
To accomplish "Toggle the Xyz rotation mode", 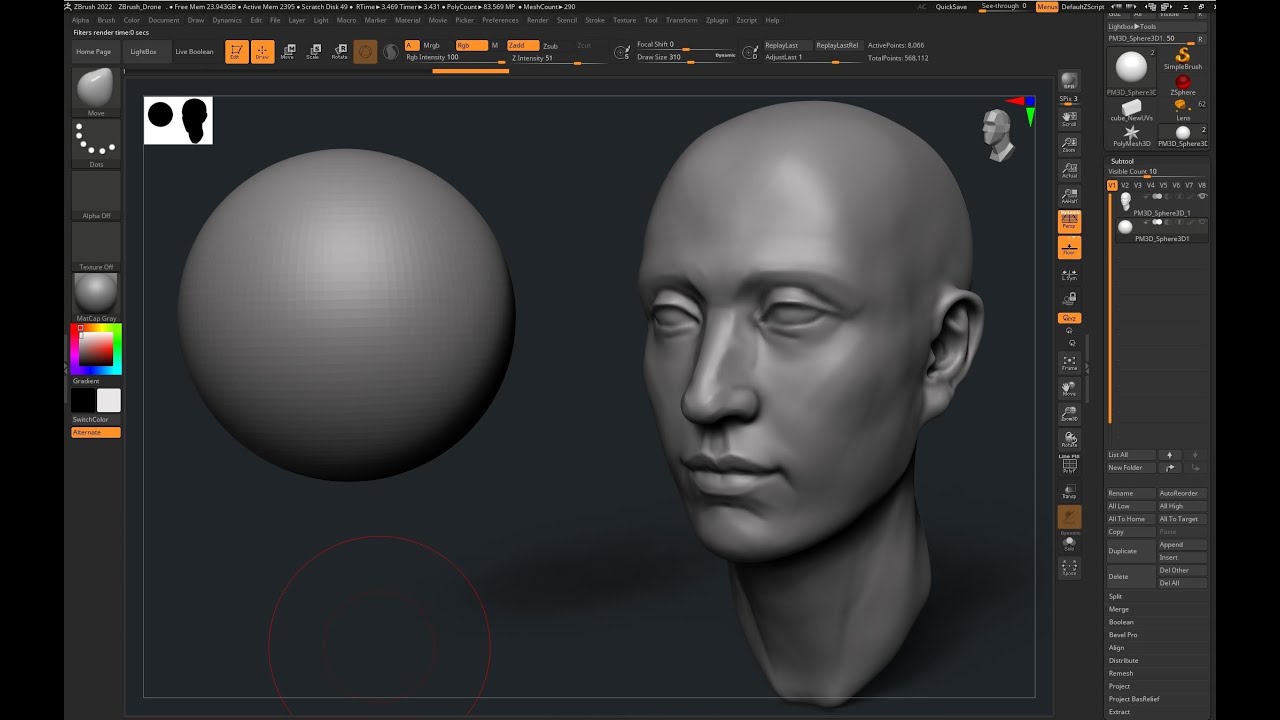I will click(1069, 318).
